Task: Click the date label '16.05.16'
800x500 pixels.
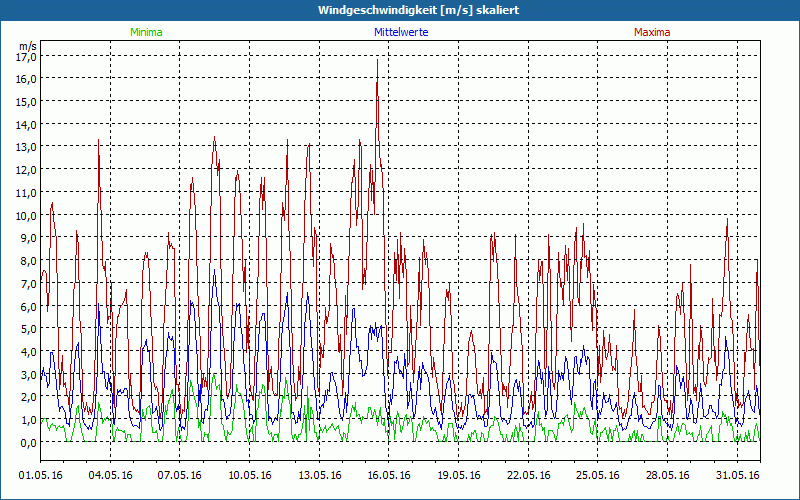Action: (389, 475)
